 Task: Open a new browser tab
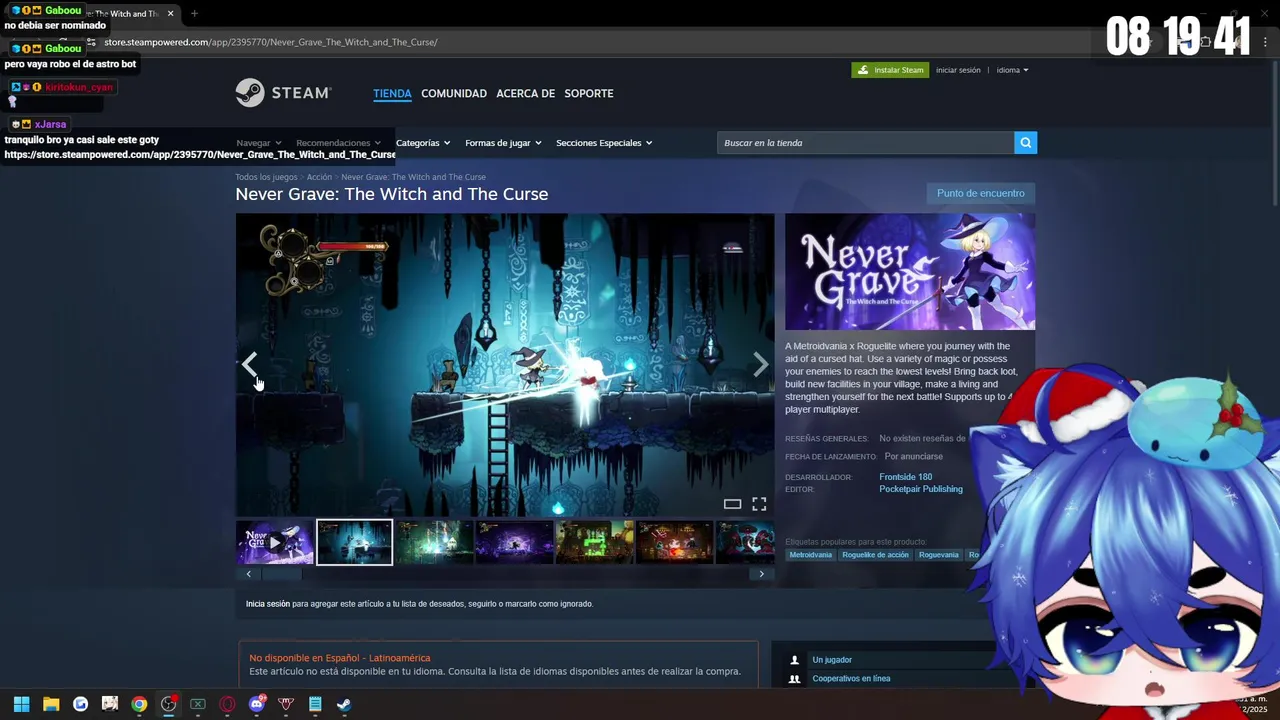pyautogui.click(x=194, y=13)
